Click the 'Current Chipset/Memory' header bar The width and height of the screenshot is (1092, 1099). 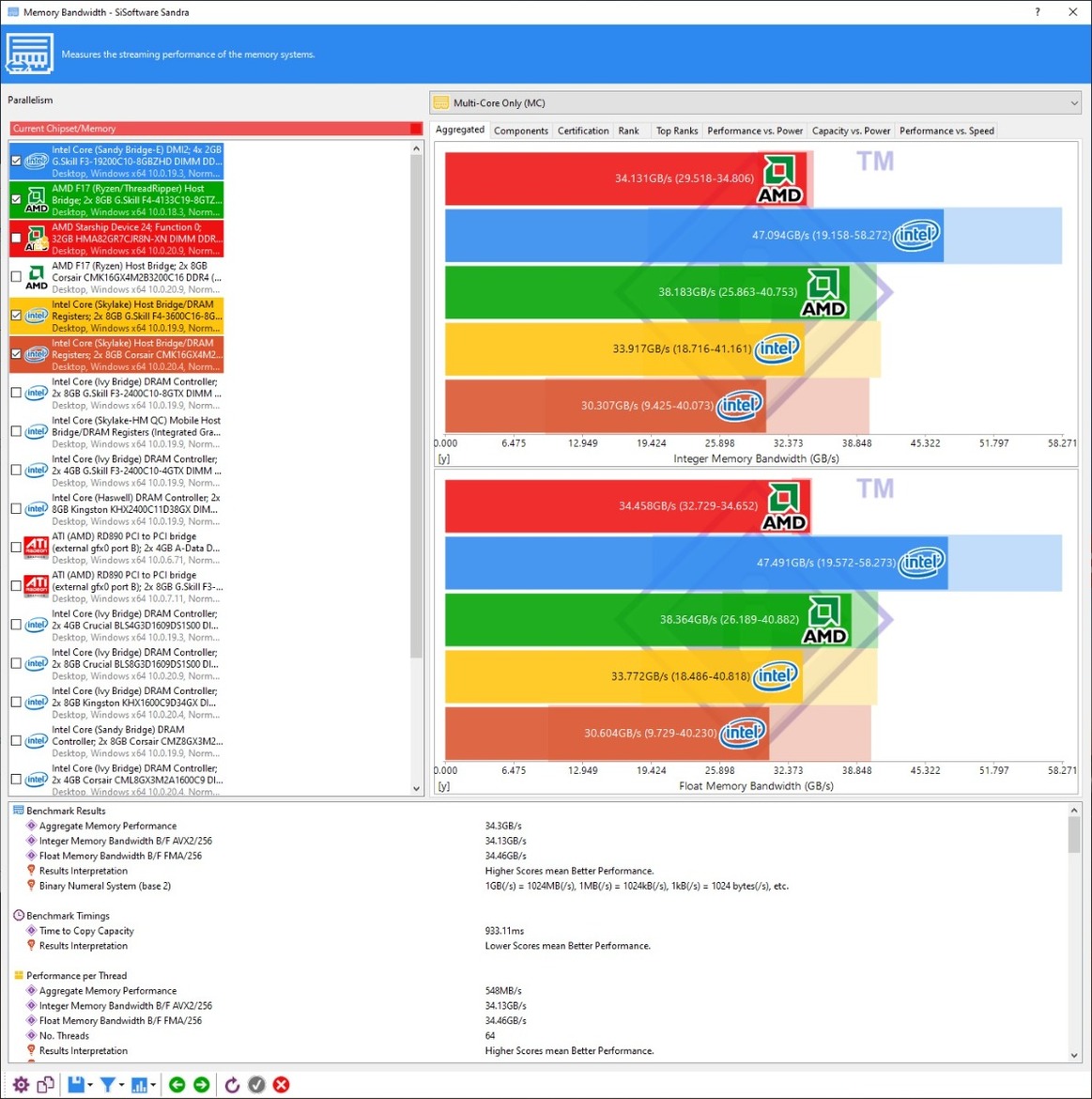(217, 129)
